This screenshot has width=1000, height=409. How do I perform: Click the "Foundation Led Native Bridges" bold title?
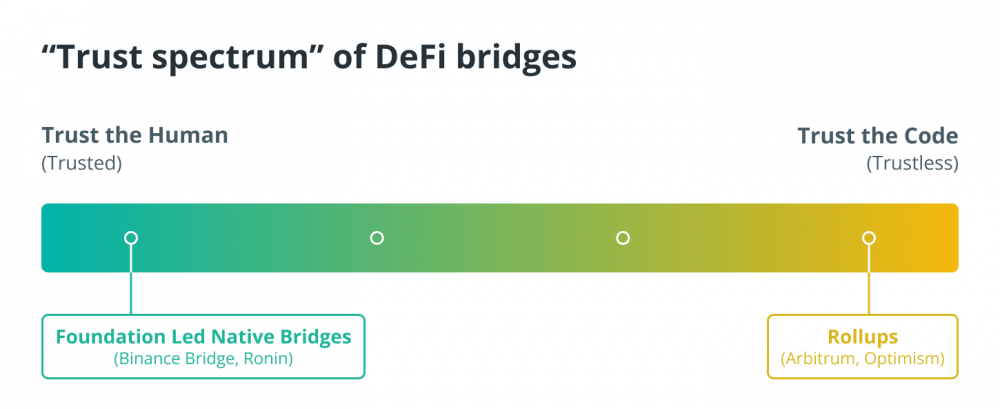[203, 337]
